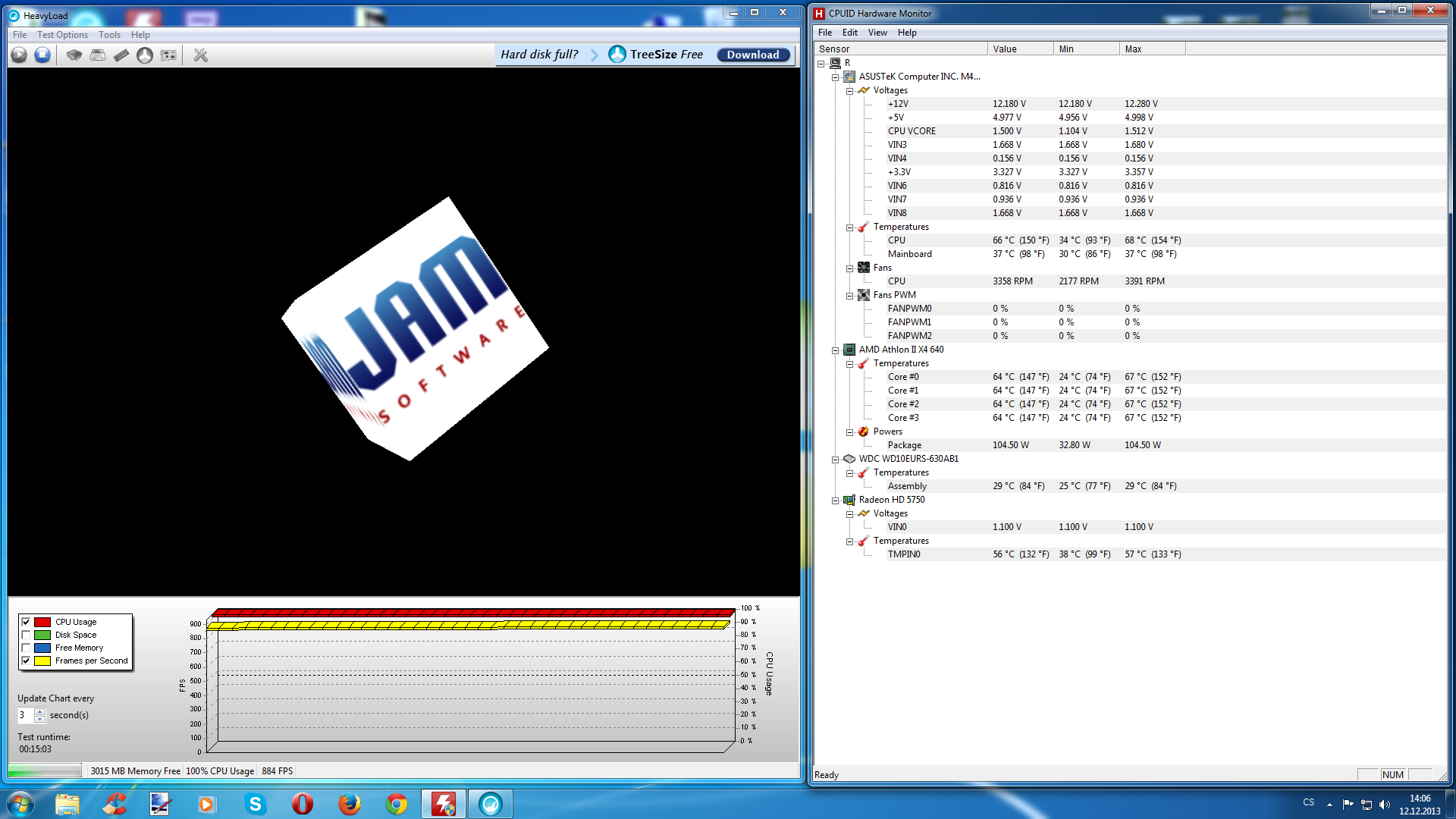Stop the HeavyLoad test with blue stop icon
The width and height of the screenshot is (1456, 819).
42,55
